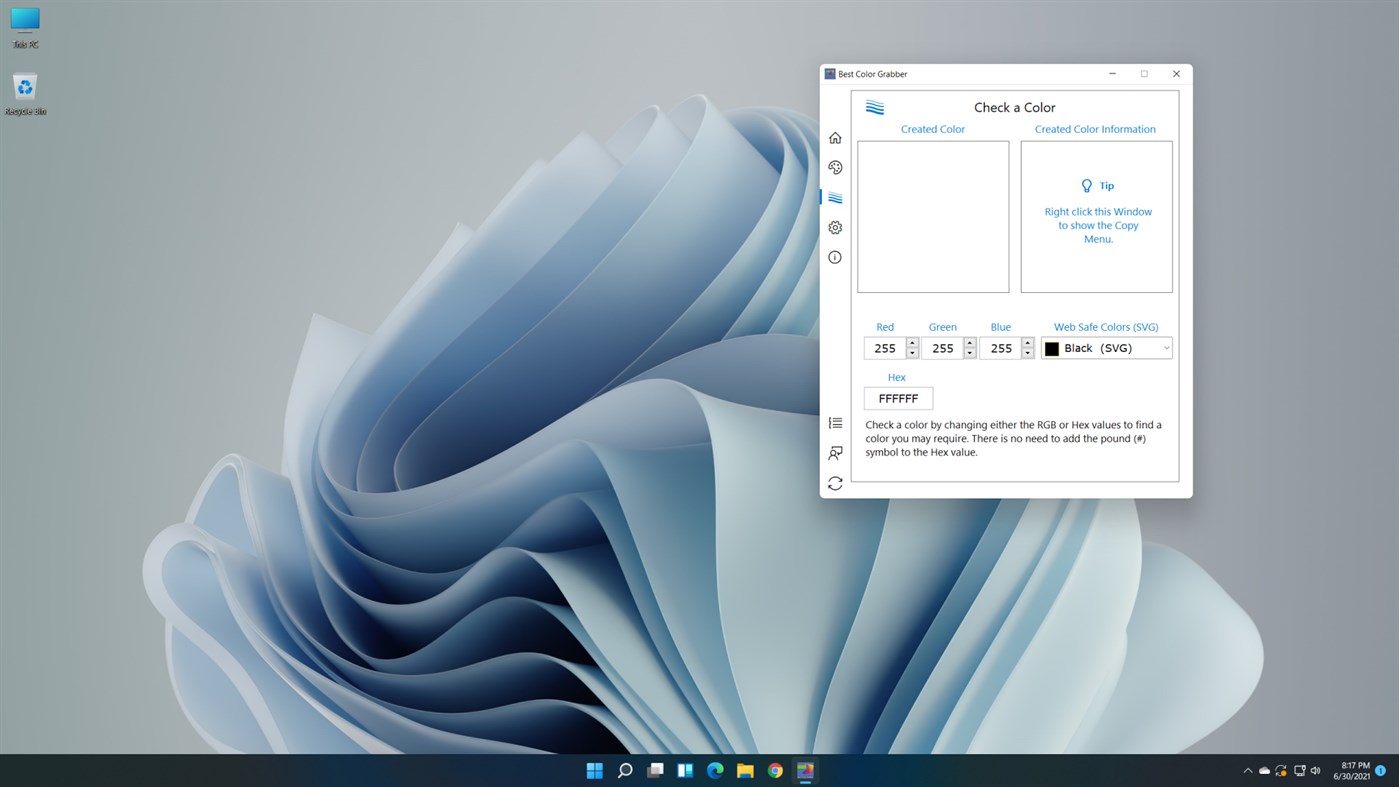Screen dimensions: 1399x787
Task: View app info via the sidebar info icon
Action: (x=835, y=257)
